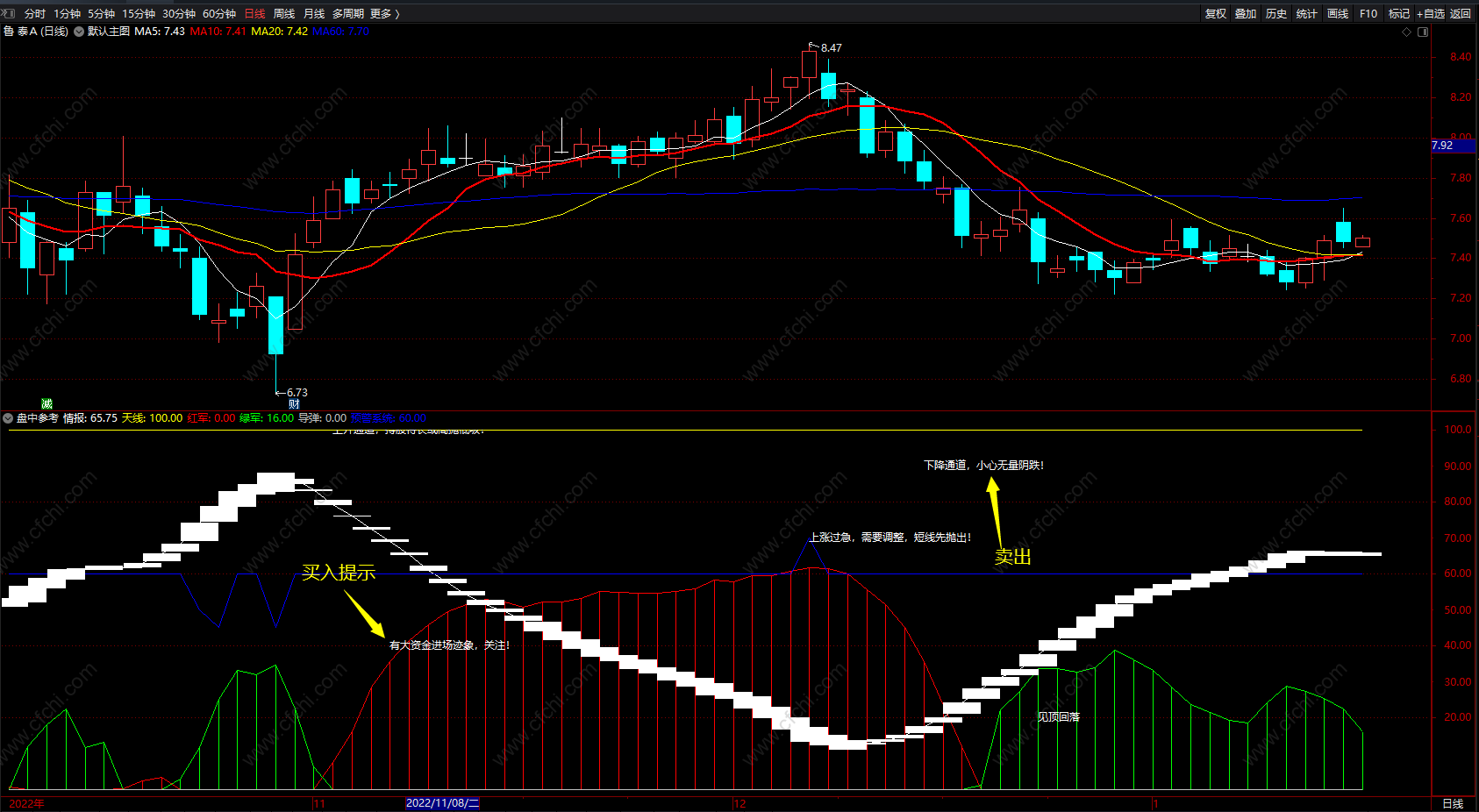Select the 5分钟 period
Viewport: 1479px width, 812px height.
click(x=101, y=13)
